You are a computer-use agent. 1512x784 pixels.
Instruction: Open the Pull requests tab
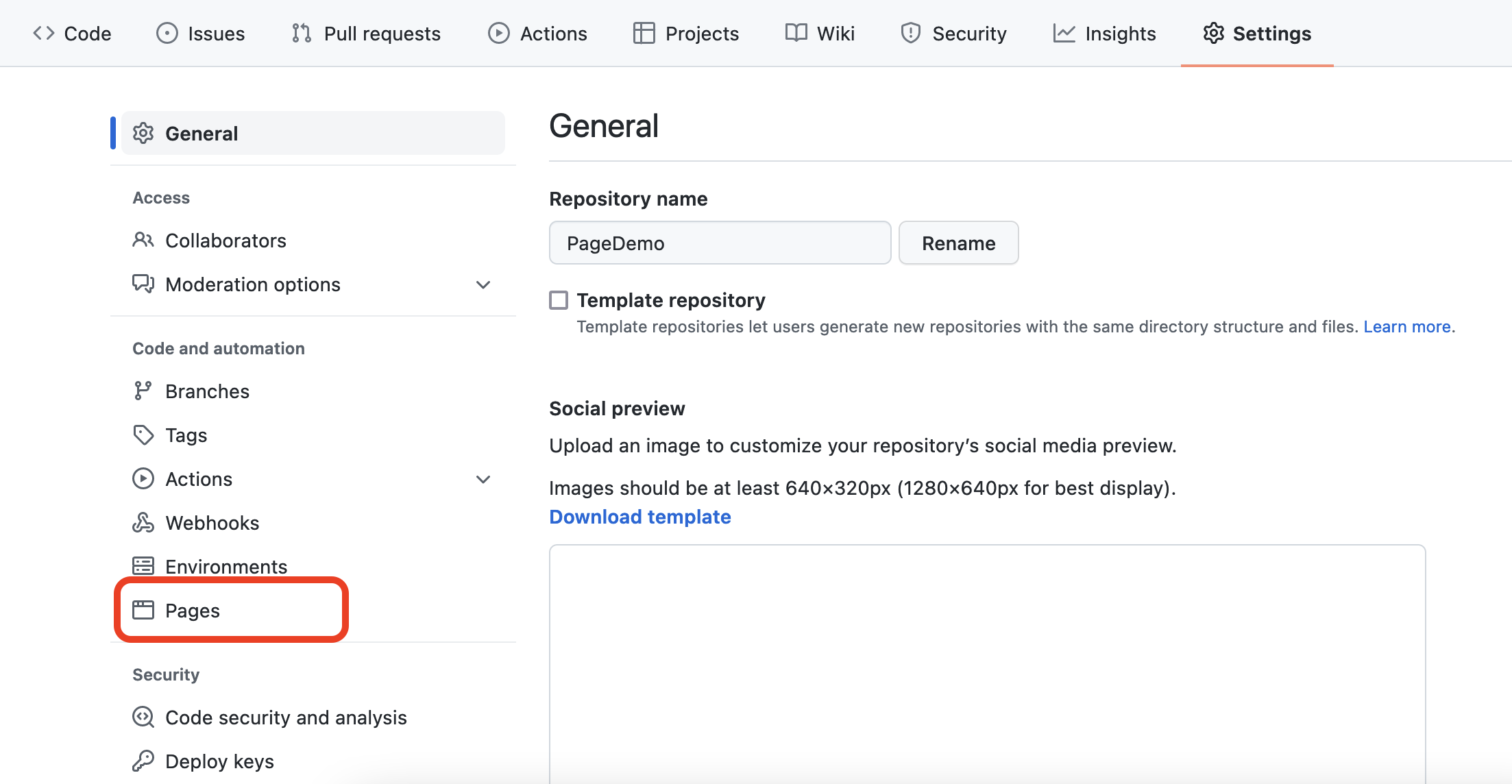coord(366,33)
